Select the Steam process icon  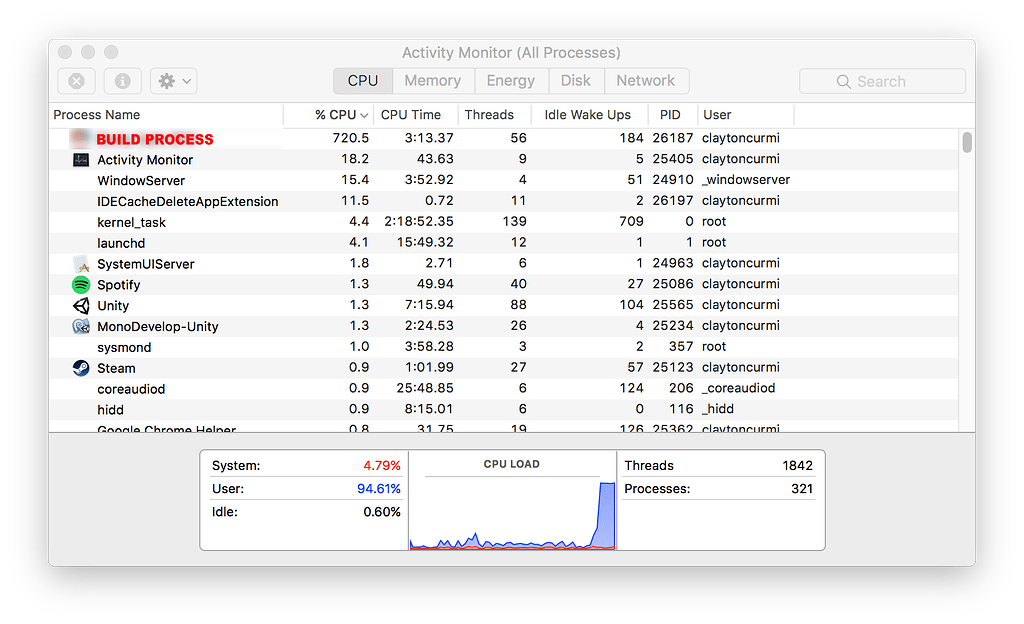pyautogui.click(x=82, y=368)
